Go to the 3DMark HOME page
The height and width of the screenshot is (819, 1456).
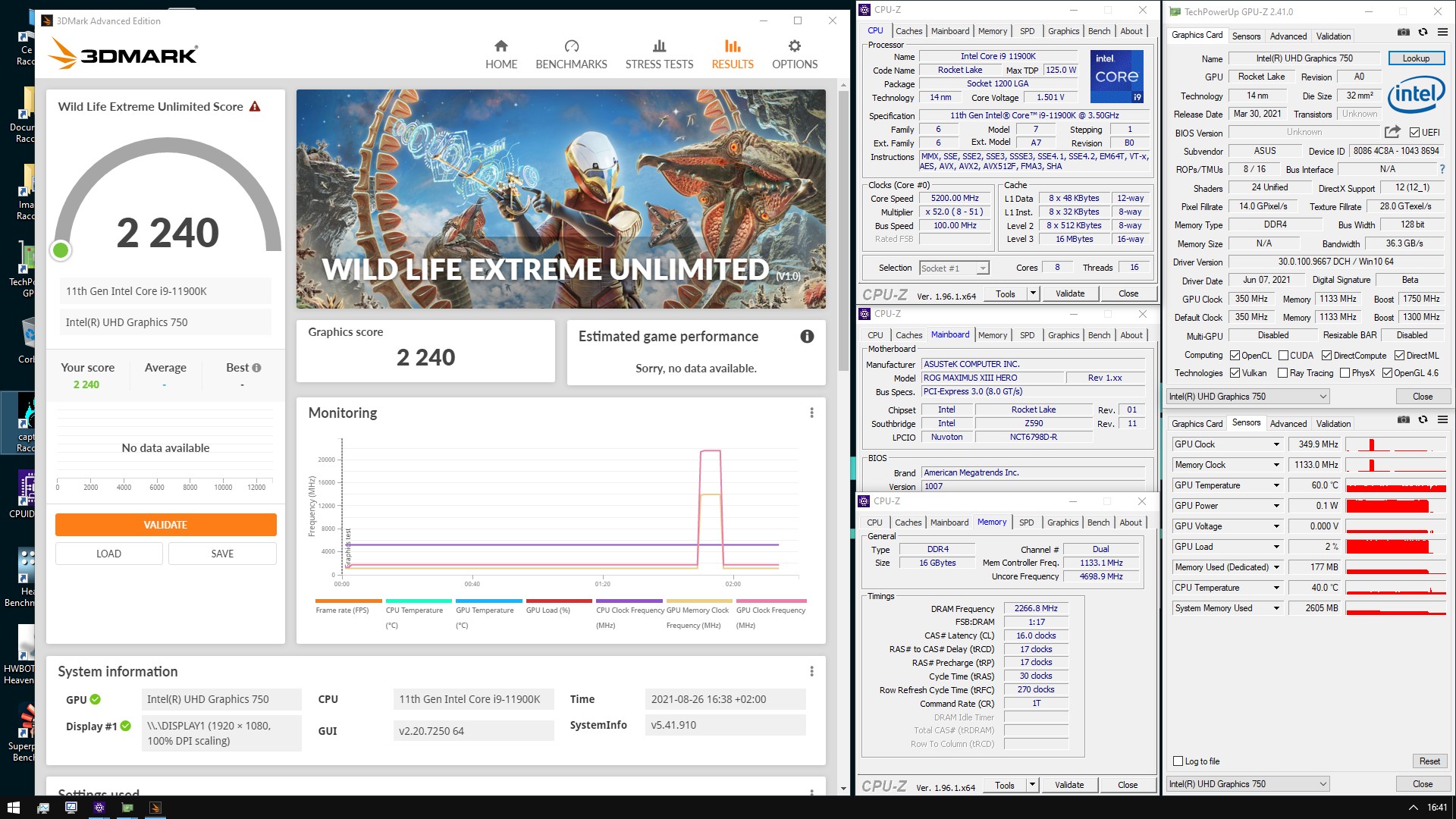(501, 55)
